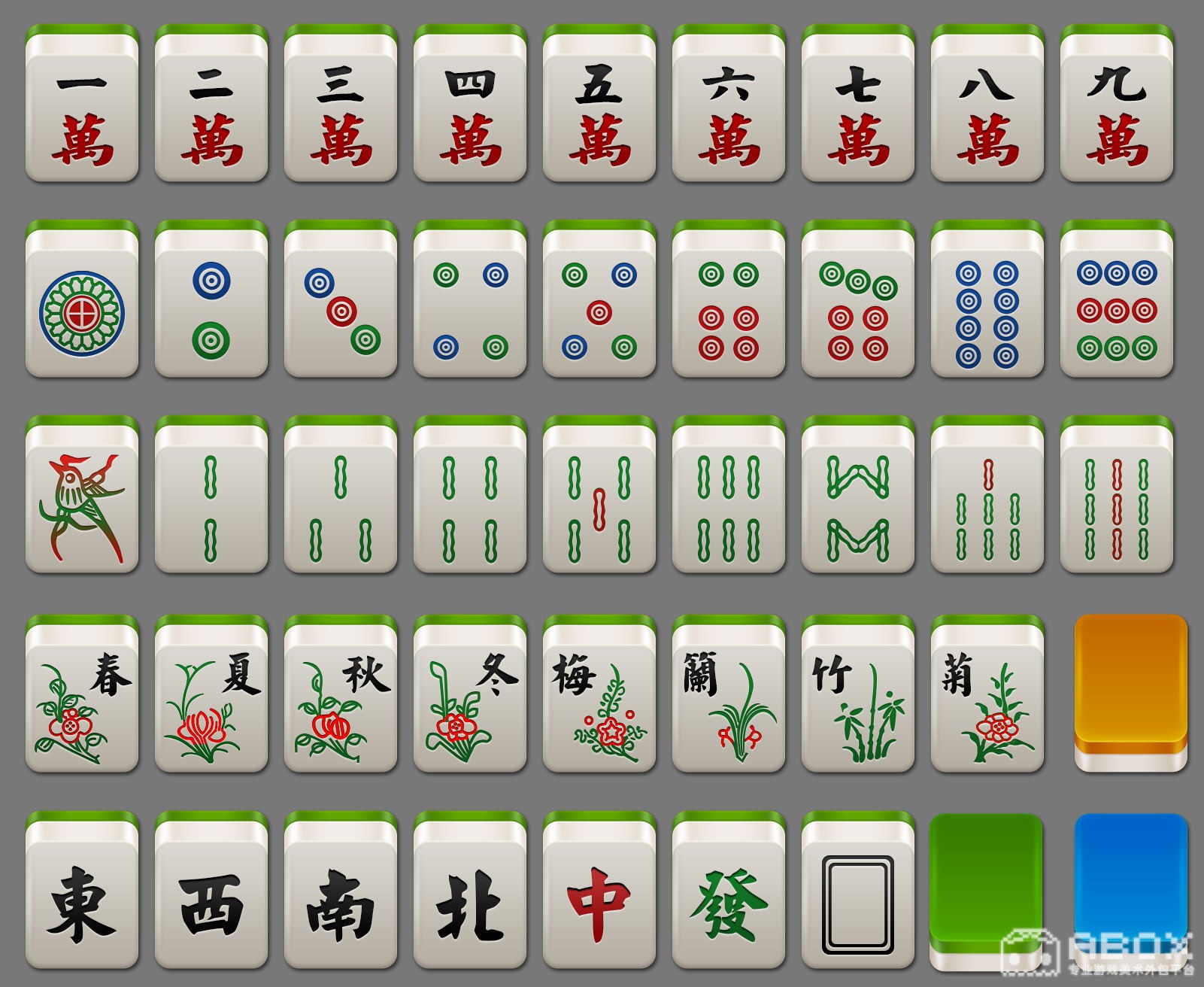
Task: Click the one-circle large flower tile
Action: click(82, 298)
